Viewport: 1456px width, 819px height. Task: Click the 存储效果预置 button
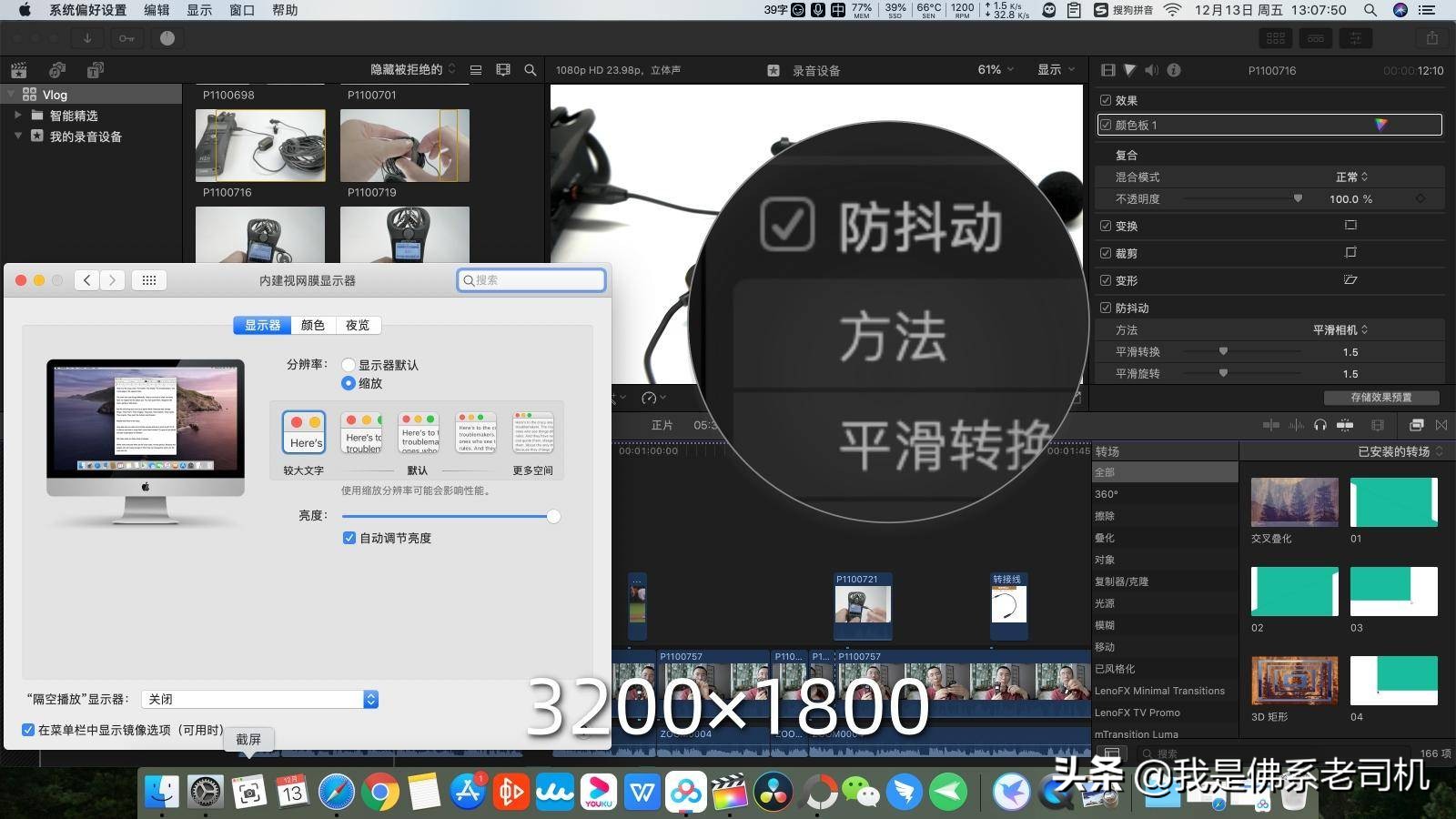click(1381, 398)
